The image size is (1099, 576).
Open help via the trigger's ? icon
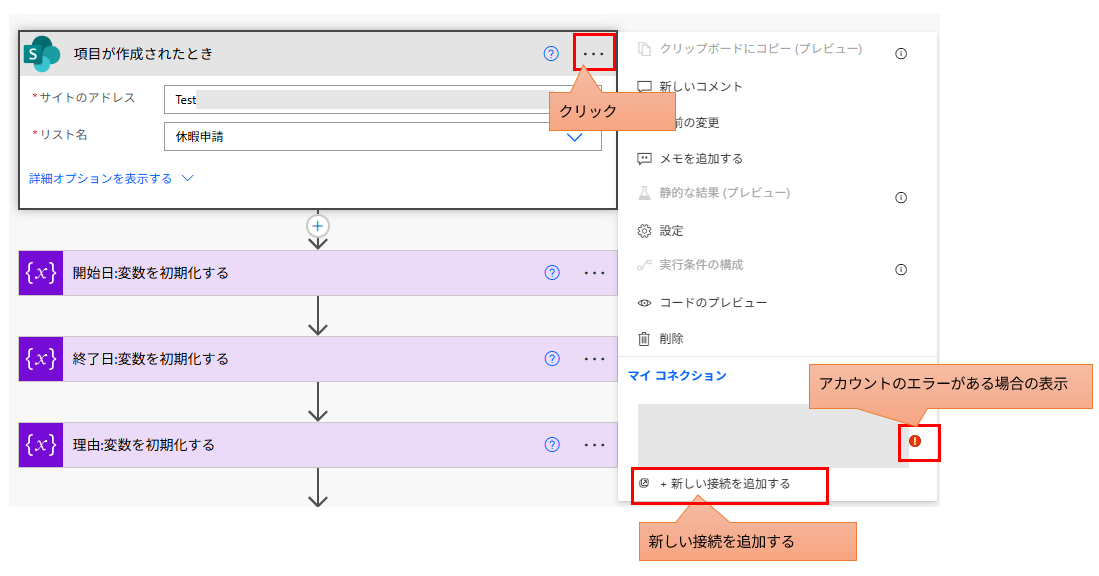point(551,55)
